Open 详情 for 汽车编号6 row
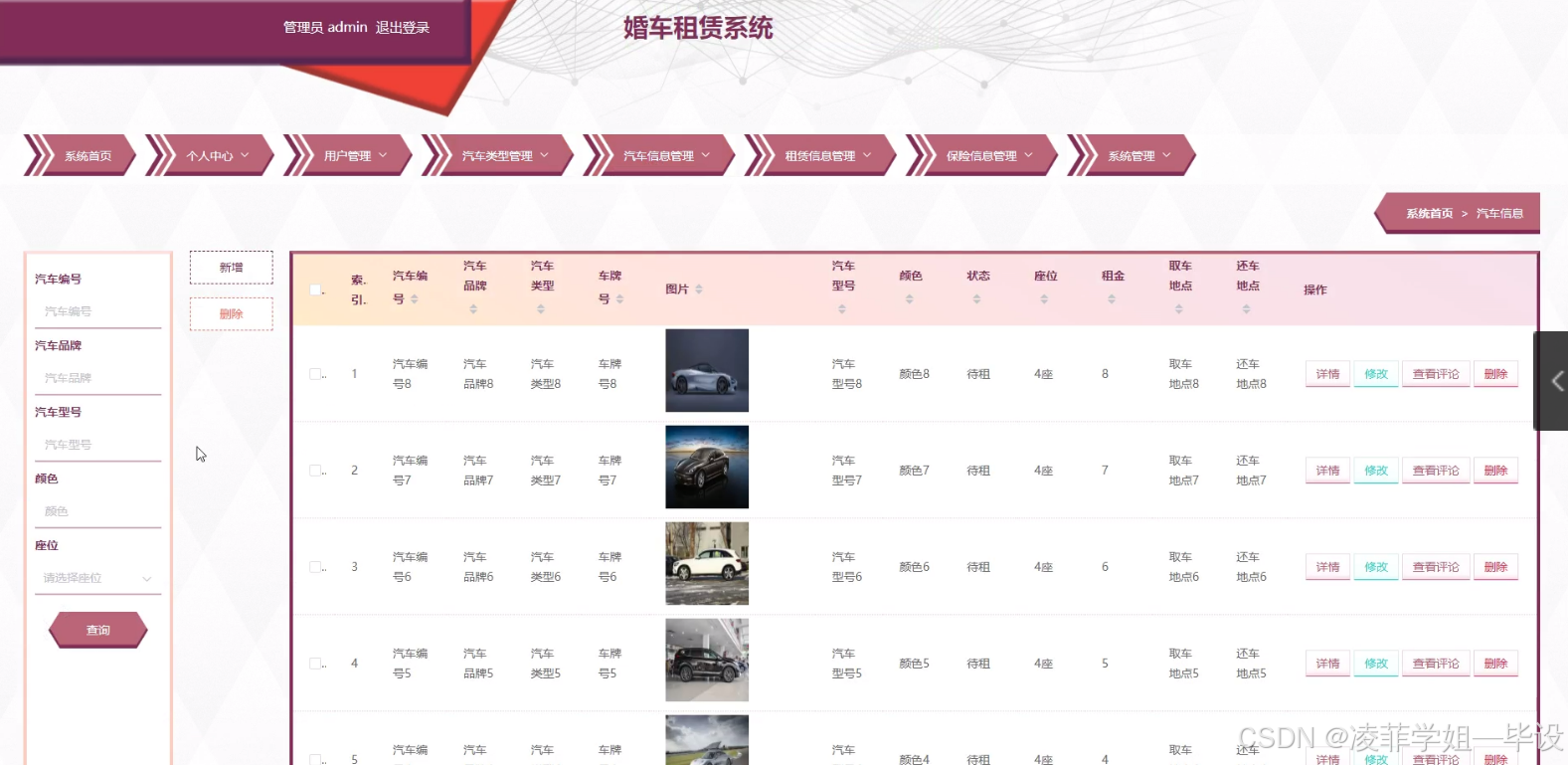 coord(1327,567)
